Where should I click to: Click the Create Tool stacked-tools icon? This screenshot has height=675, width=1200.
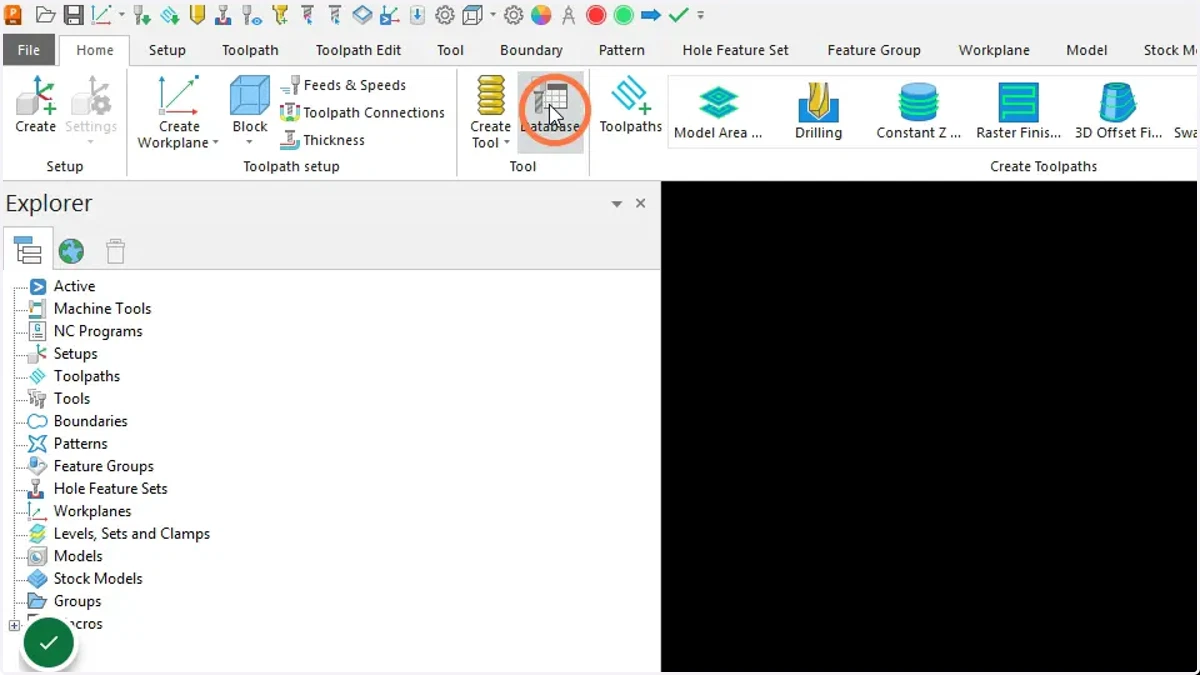point(491,96)
